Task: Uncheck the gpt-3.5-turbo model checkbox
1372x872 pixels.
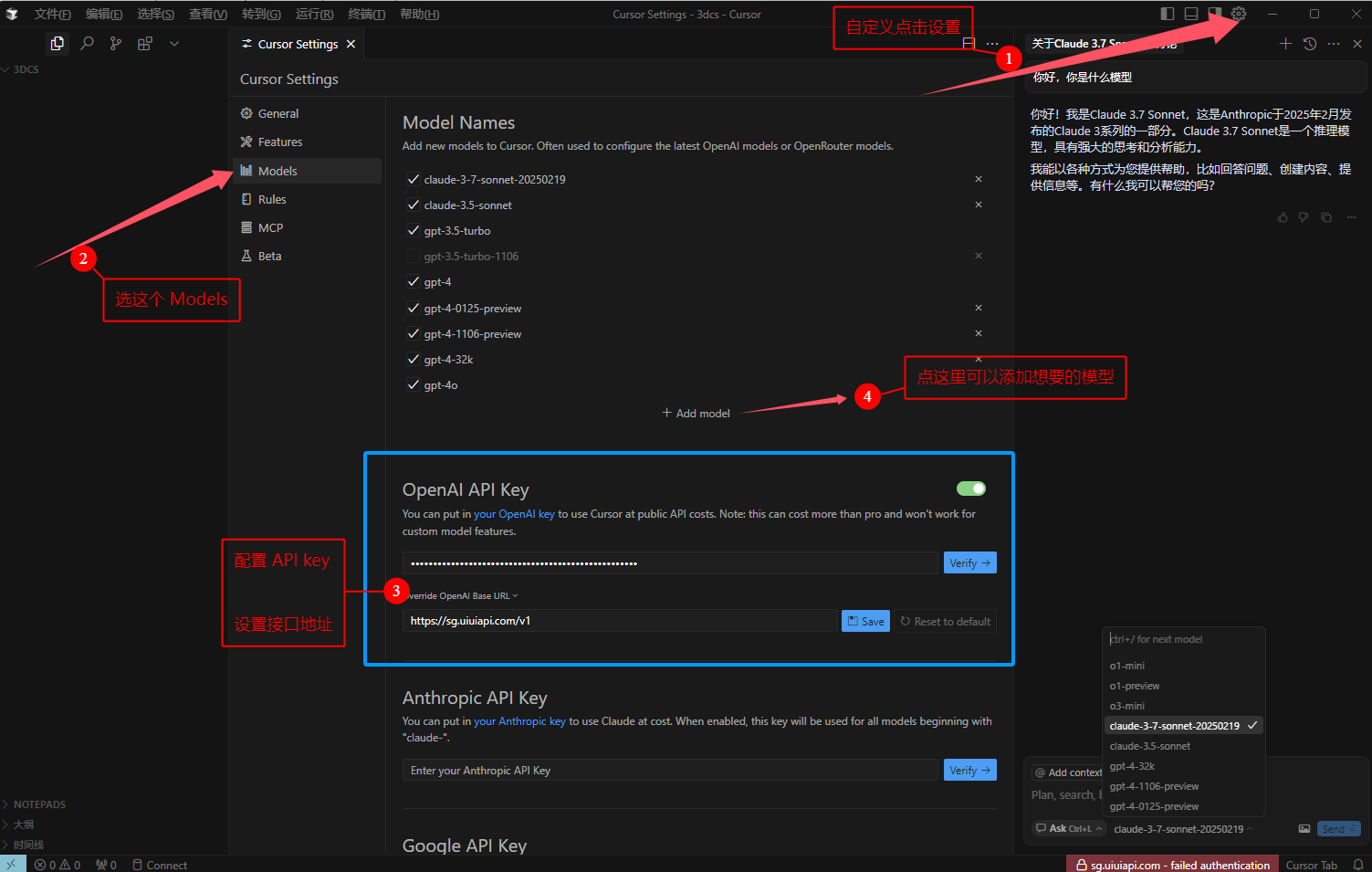Action: click(414, 230)
